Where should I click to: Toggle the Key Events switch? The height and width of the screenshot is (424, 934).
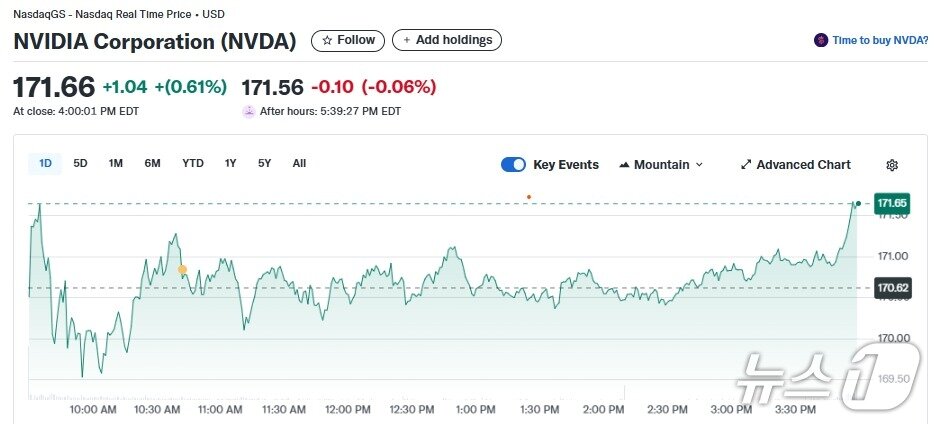tap(513, 165)
